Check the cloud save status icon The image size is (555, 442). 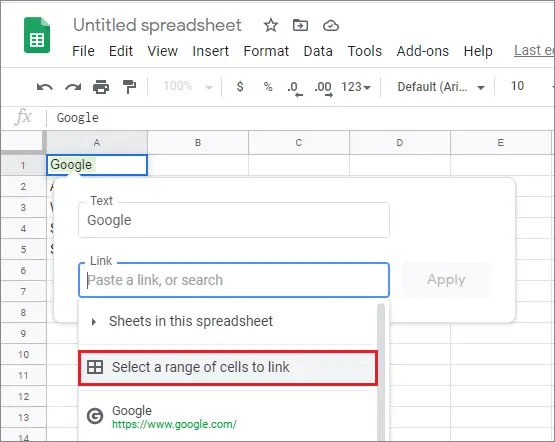point(331,25)
